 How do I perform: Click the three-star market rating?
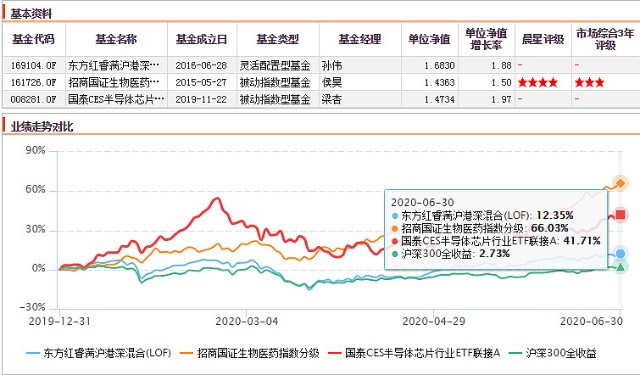click(x=589, y=83)
